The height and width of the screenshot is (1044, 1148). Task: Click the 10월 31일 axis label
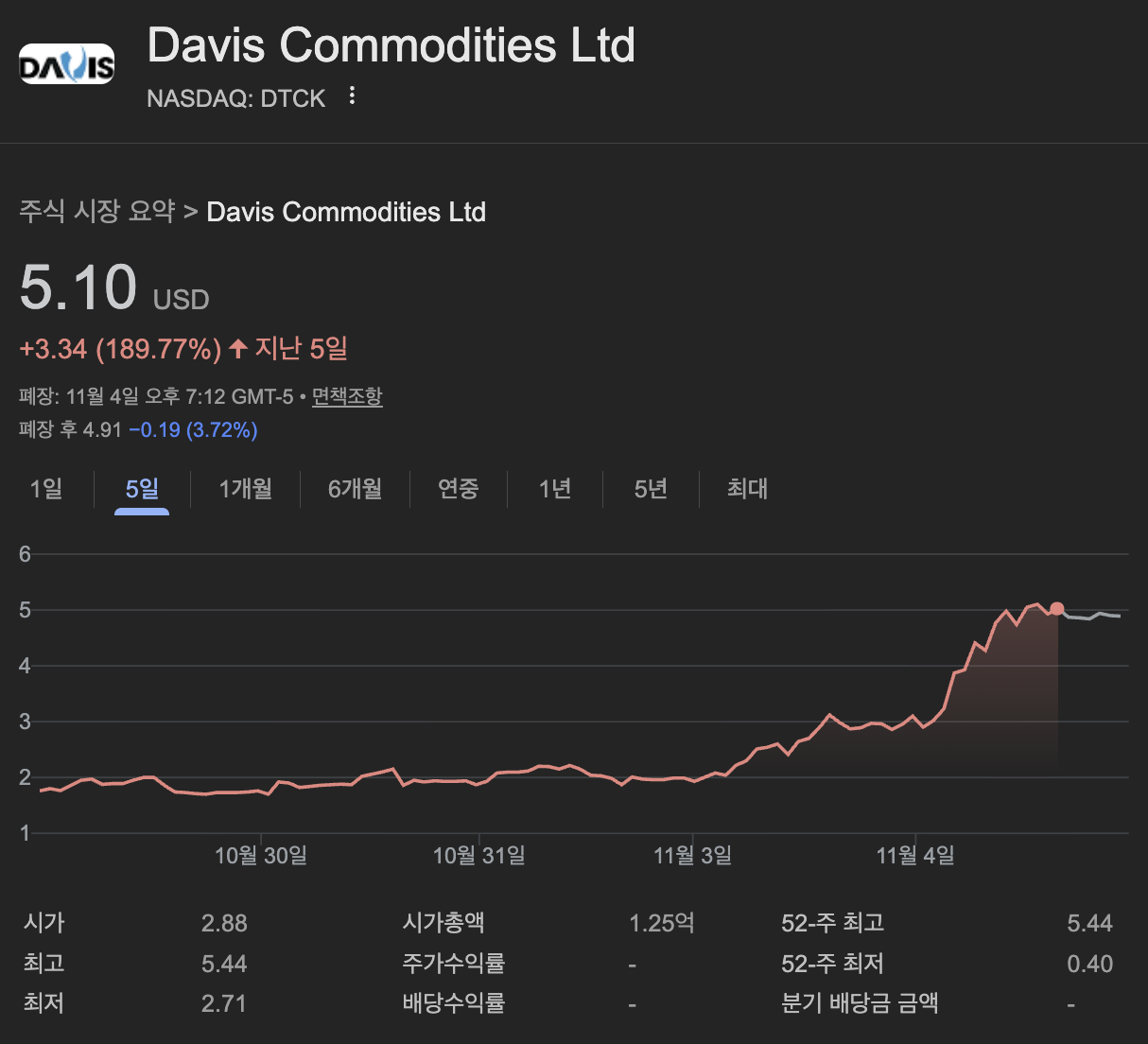coord(479,856)
